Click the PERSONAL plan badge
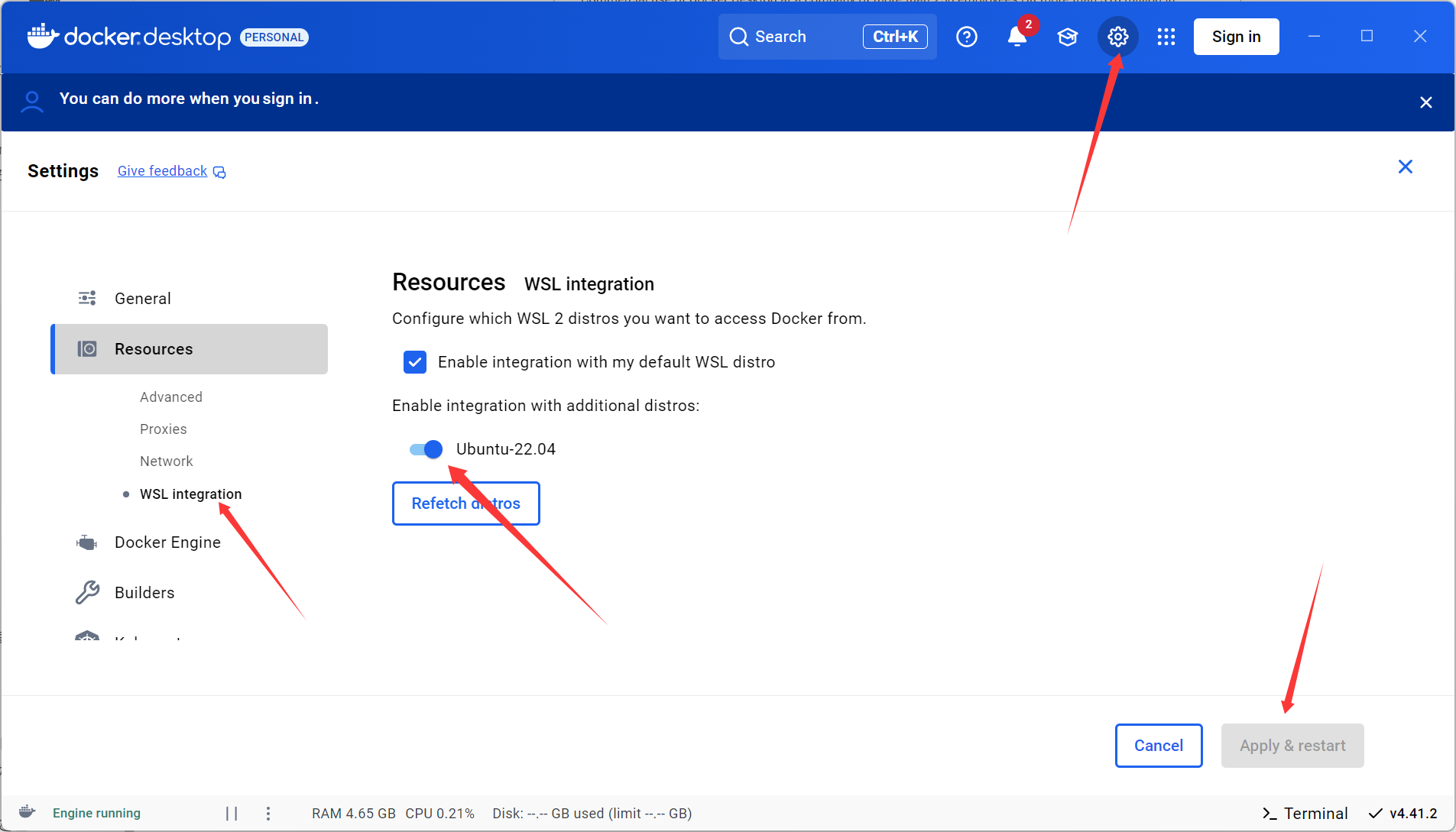 [274, 37]
